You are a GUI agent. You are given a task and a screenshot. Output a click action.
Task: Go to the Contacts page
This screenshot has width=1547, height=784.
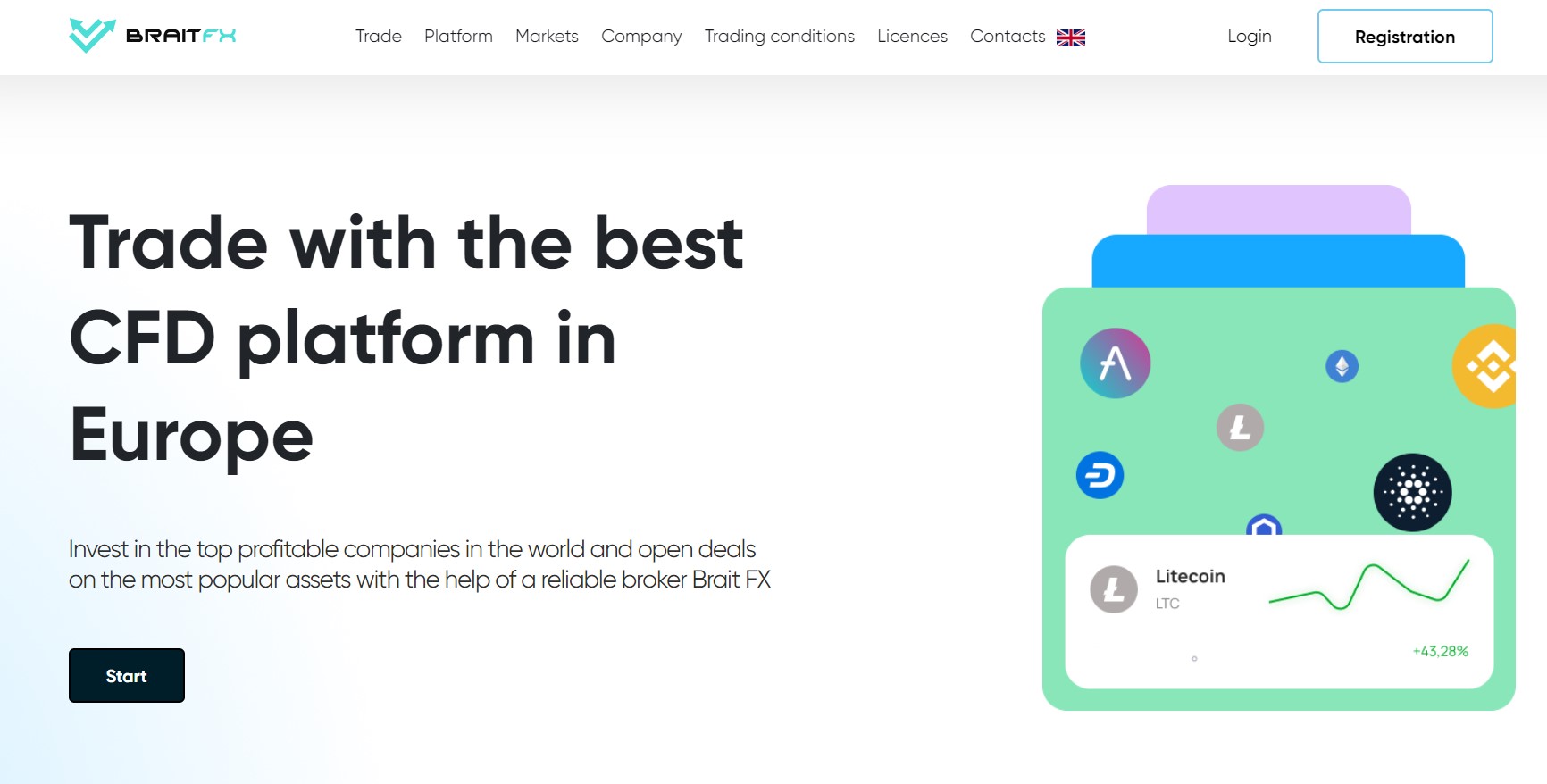[1008, 37]
